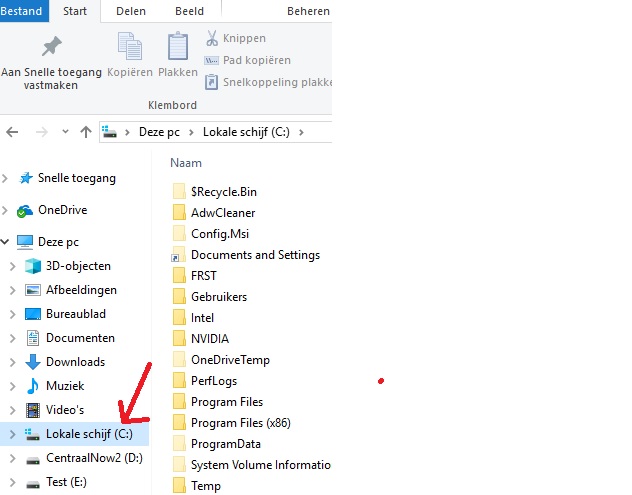Click the Kopiëren icon in the ribbon
632x495 pixels.
point(130,46)
